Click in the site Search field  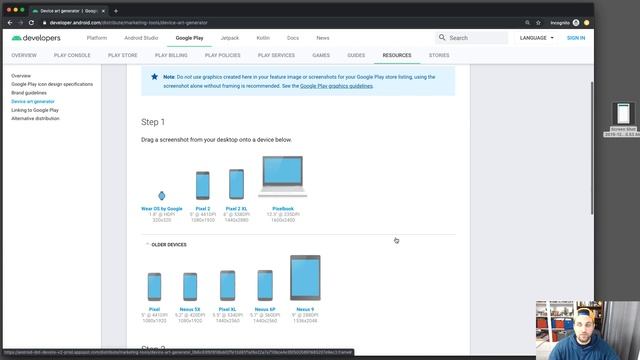click(x=472, y=38)
